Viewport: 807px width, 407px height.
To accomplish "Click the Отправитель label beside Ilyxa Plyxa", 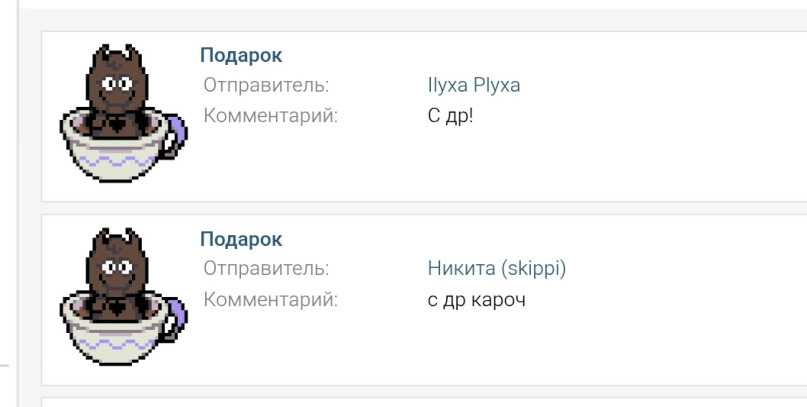I will tap(265, 85).
